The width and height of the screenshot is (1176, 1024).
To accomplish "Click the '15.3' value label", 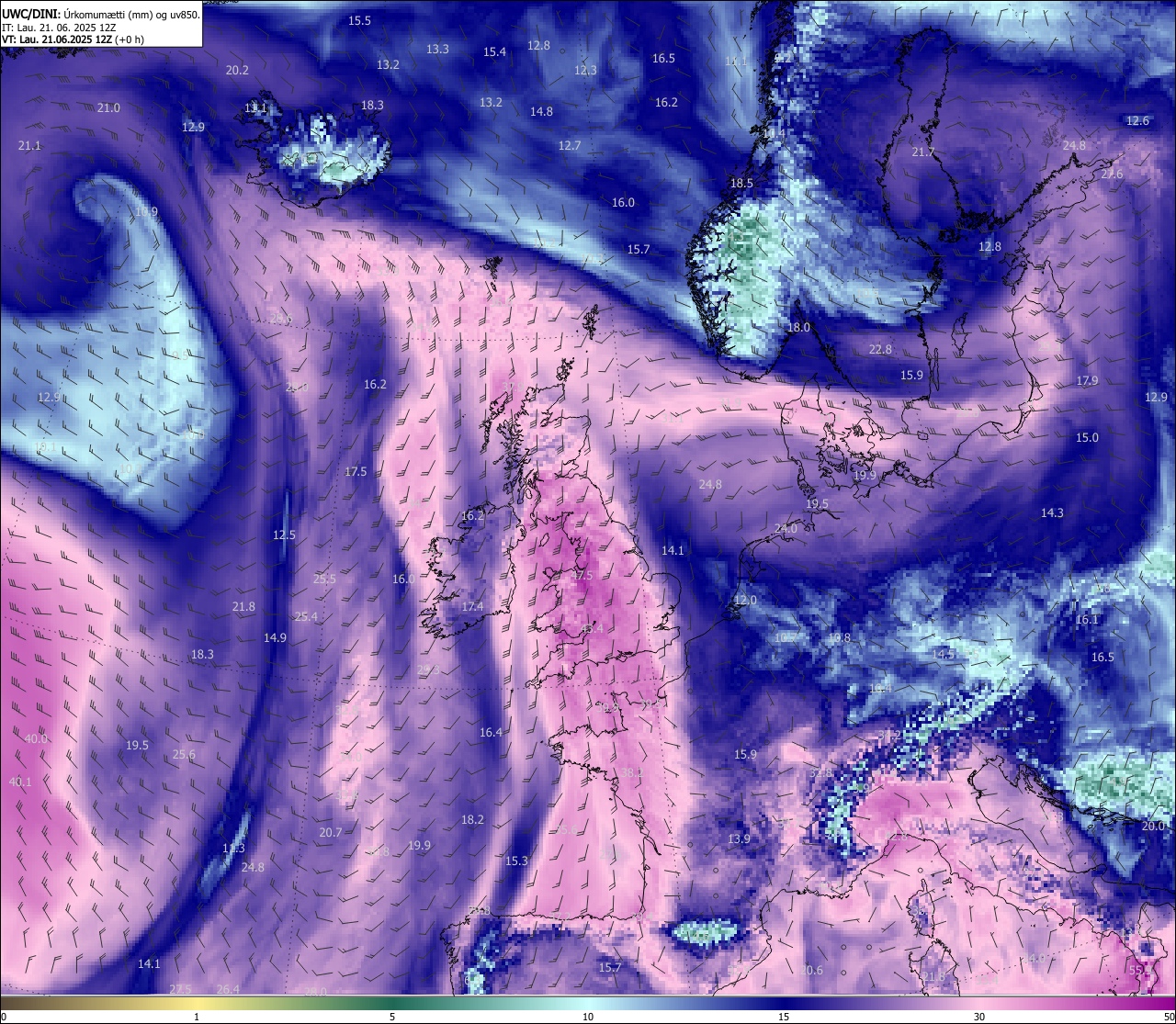I will click(516, 861).
